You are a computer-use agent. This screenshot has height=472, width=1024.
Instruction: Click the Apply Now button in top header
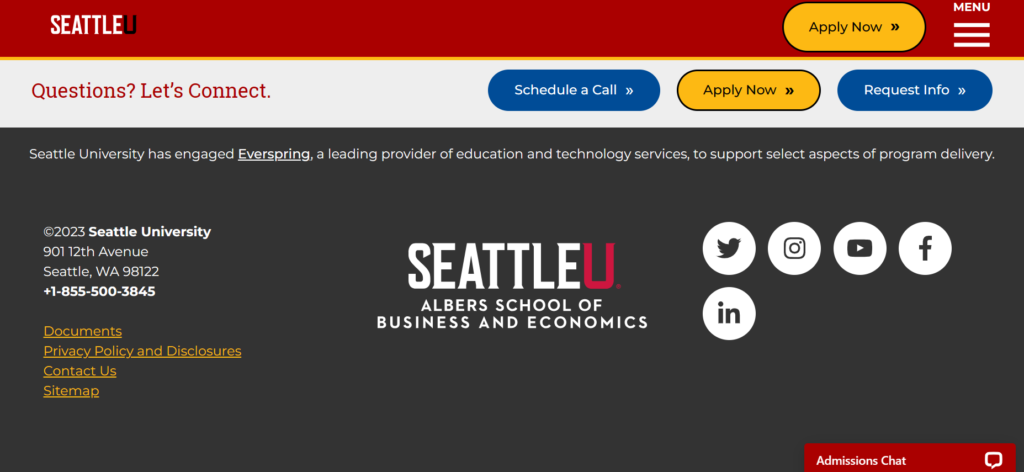pyautogui.click(x=854, y=27)
